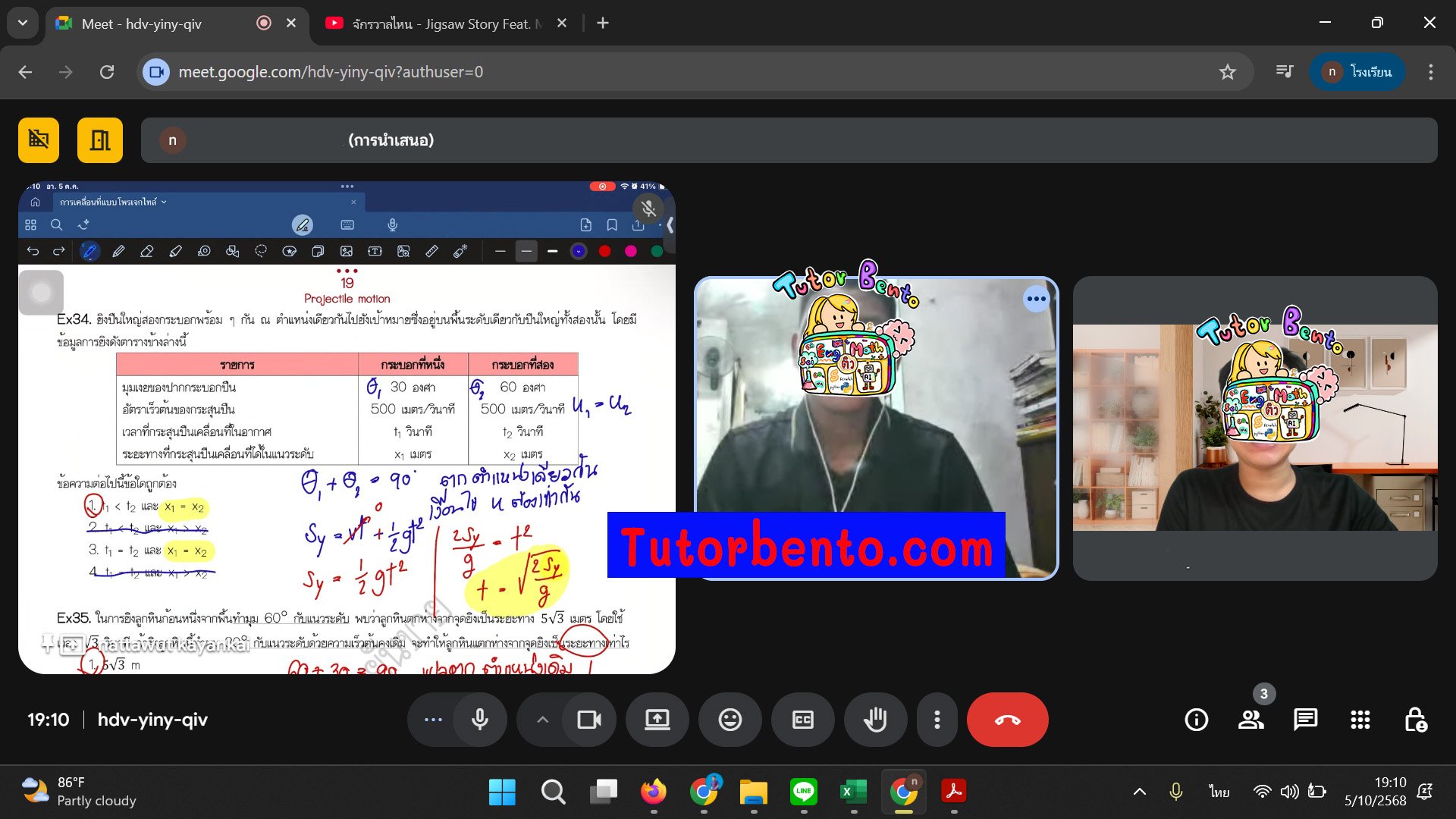This screenshot has height=819, width=1456.
Task: End the call with the hangup button
Action: (1008, 720)
